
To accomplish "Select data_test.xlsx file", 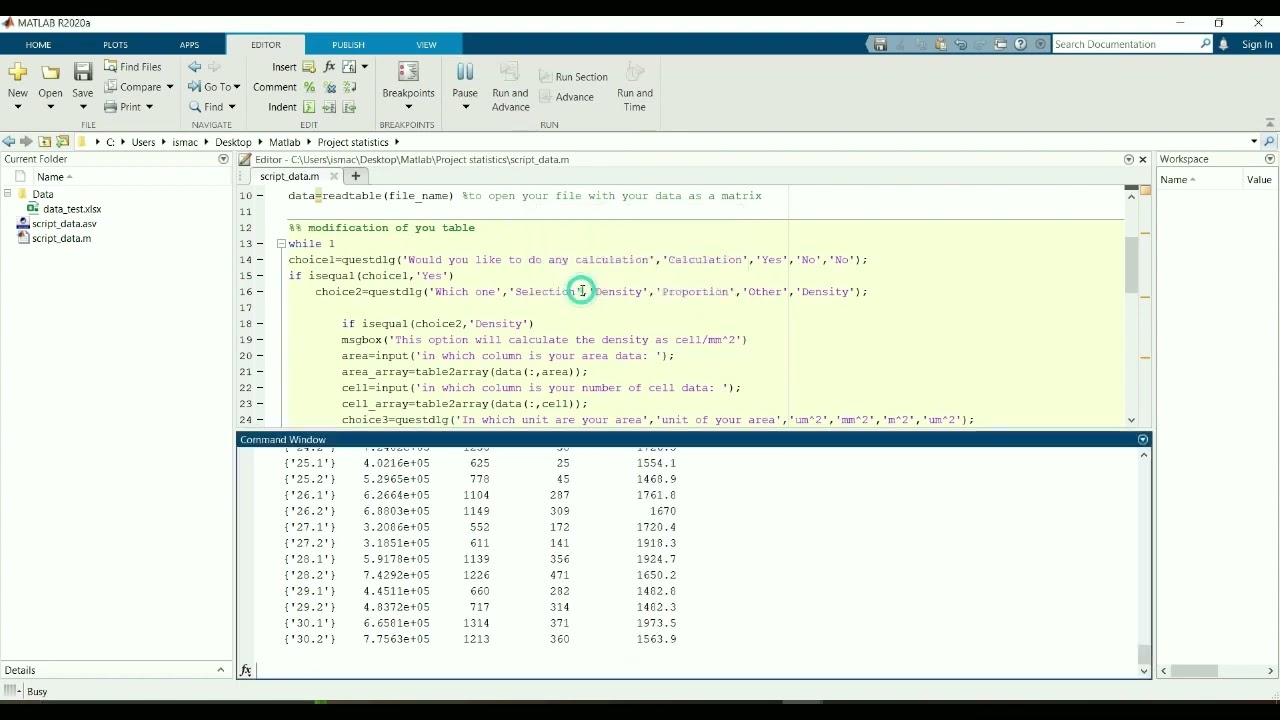I will pos(72,209).
